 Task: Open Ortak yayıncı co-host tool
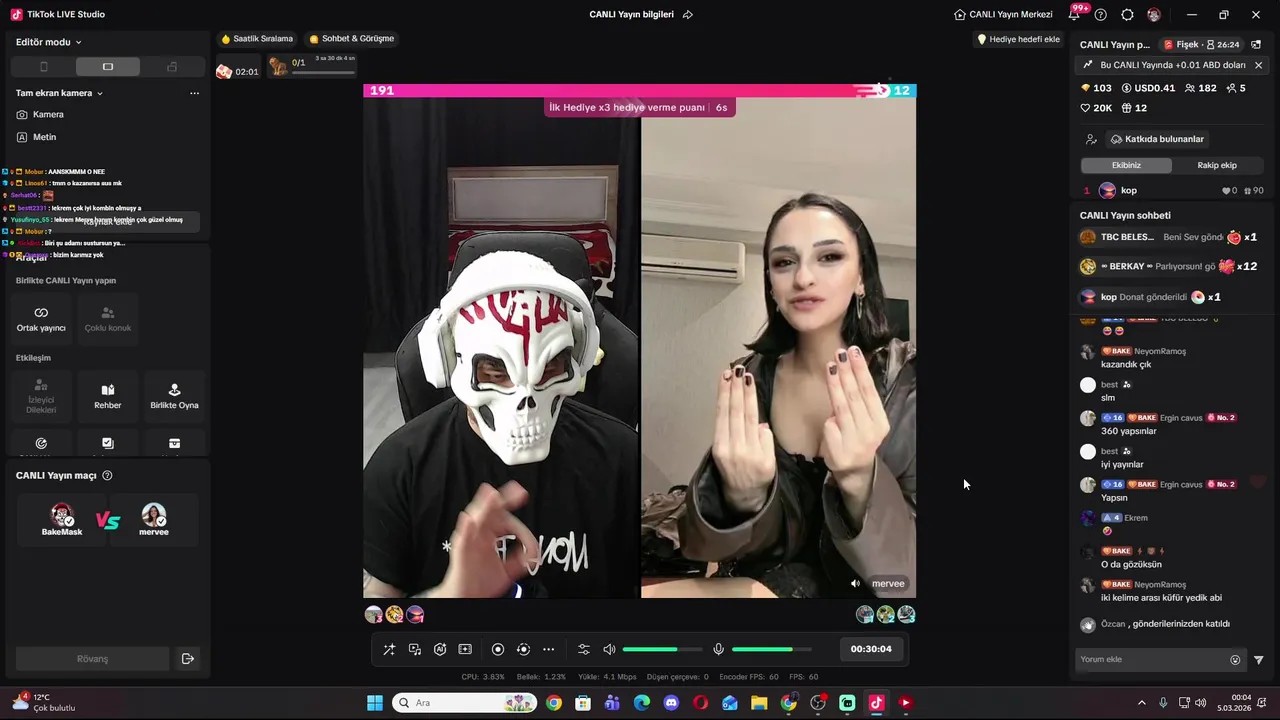click(41, 319)
